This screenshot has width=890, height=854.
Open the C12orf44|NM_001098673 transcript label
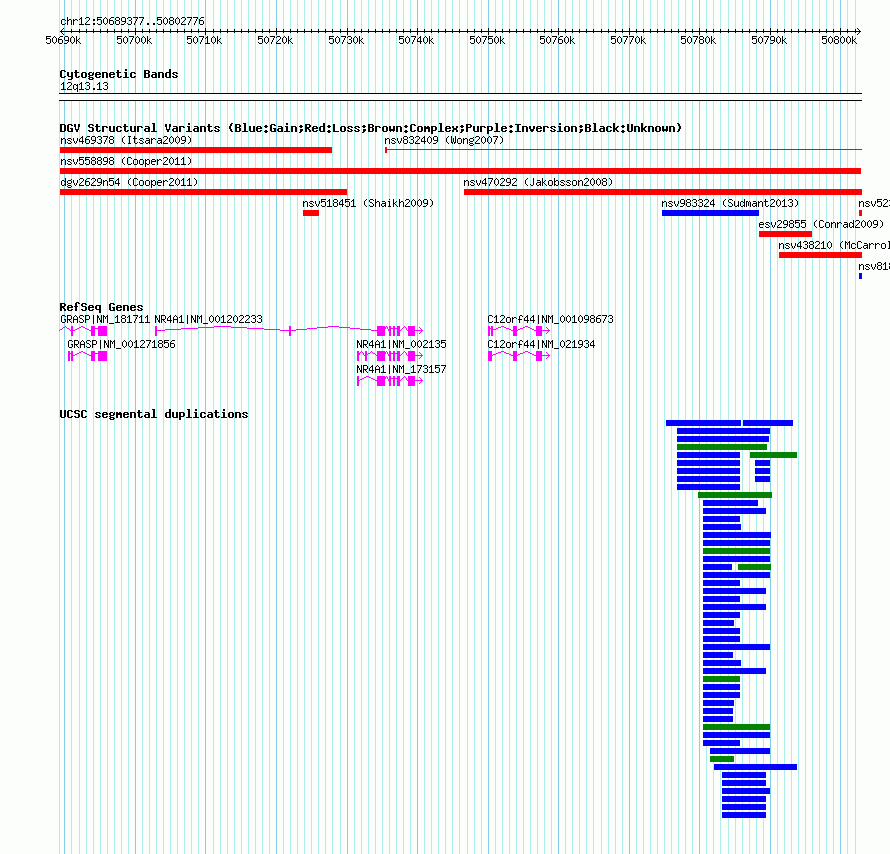pos(550,319)
